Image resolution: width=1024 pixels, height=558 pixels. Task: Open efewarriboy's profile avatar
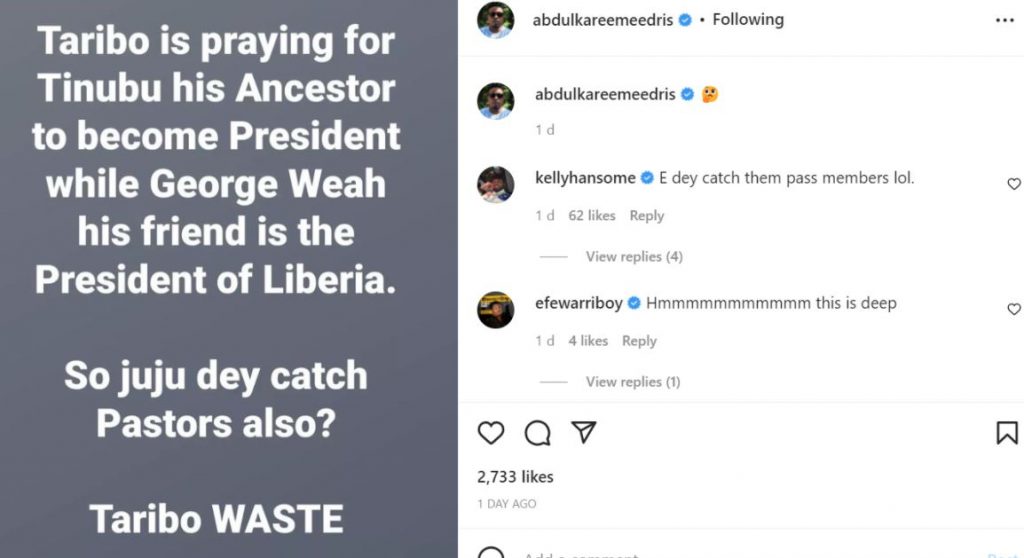click(x=495, y=310)
